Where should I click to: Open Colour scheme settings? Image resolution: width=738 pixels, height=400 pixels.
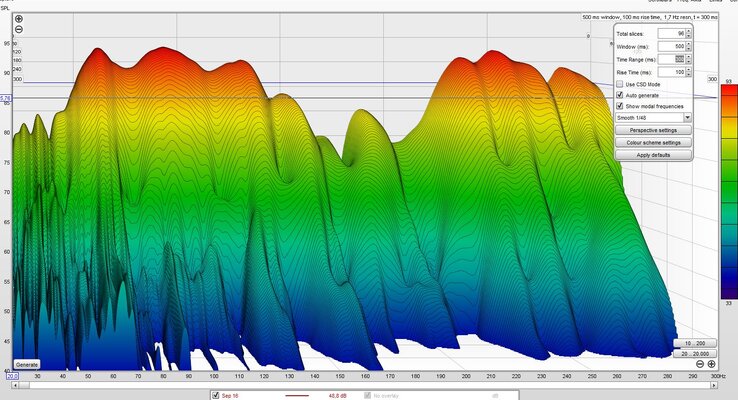653,142
